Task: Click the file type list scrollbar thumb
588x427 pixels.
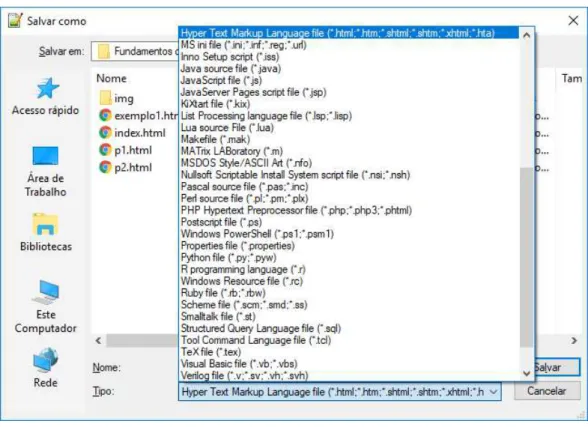Action: point(526,257)
